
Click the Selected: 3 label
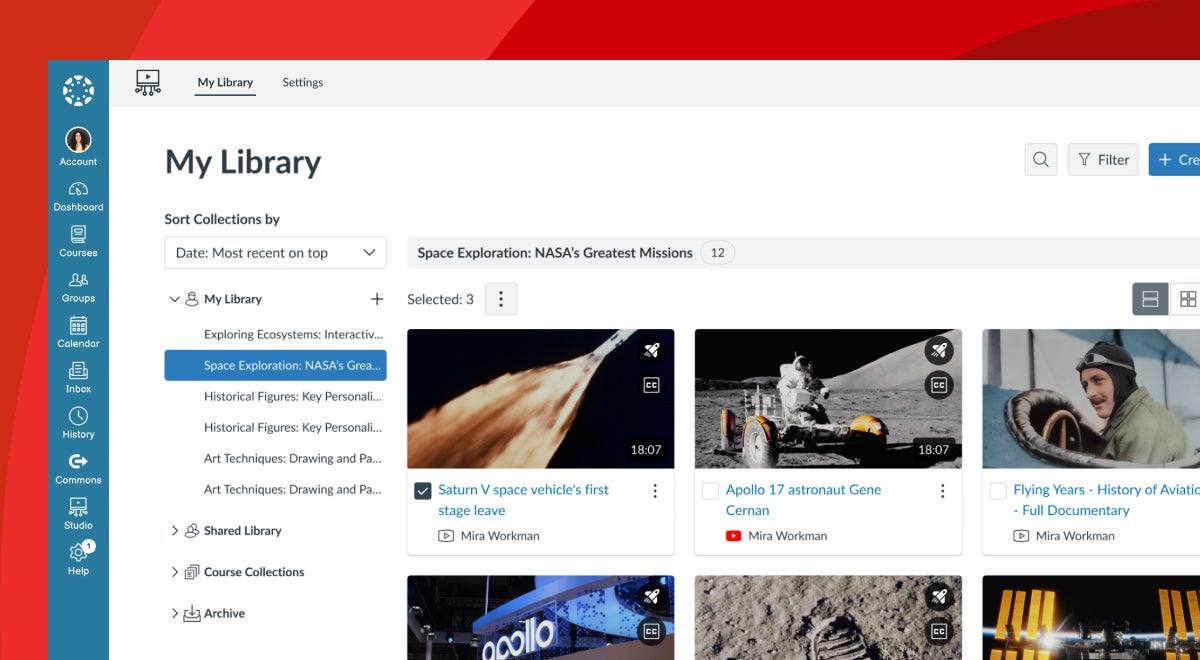pos(441,299)
